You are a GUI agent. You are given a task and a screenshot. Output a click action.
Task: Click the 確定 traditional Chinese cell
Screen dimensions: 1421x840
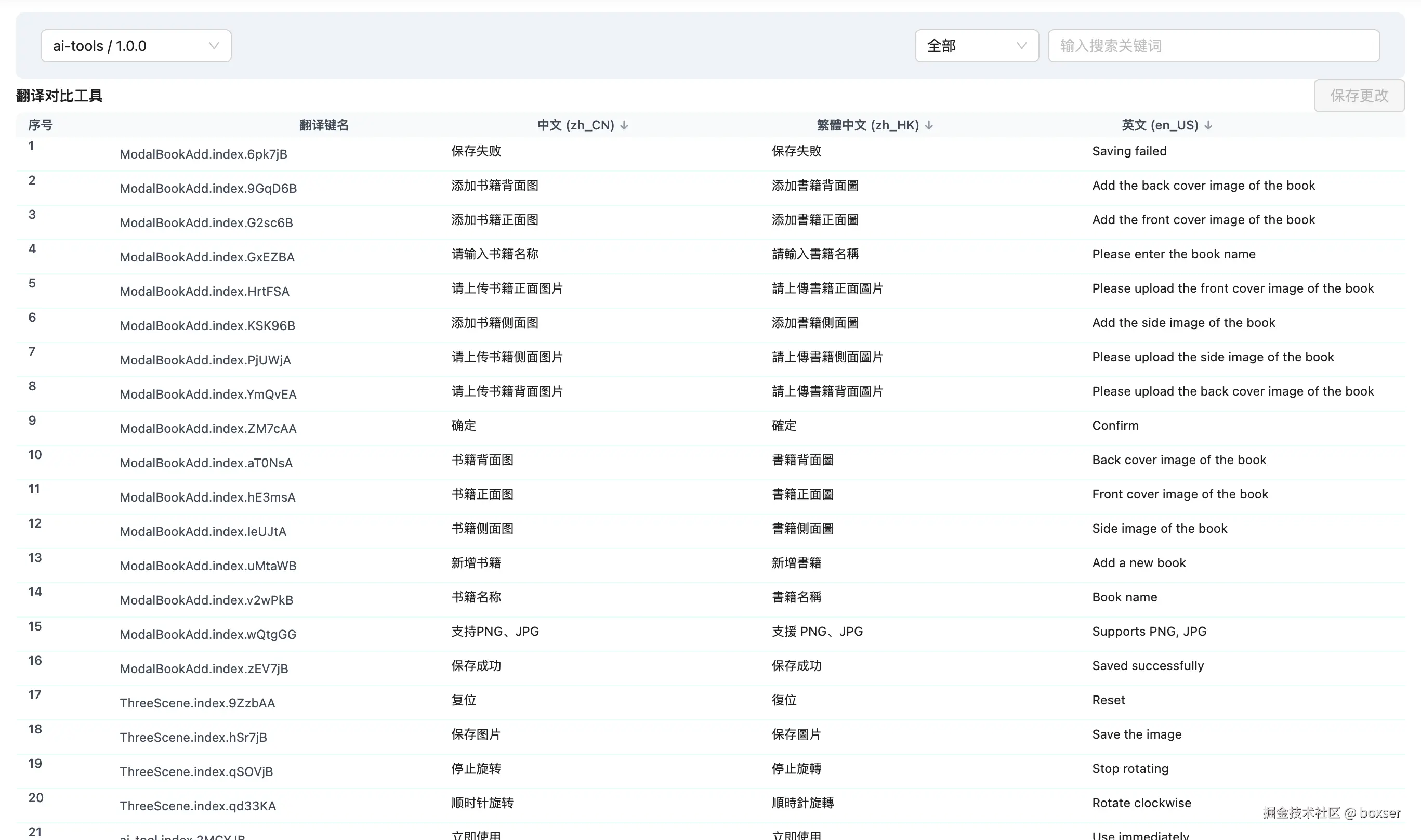point(784,426)
